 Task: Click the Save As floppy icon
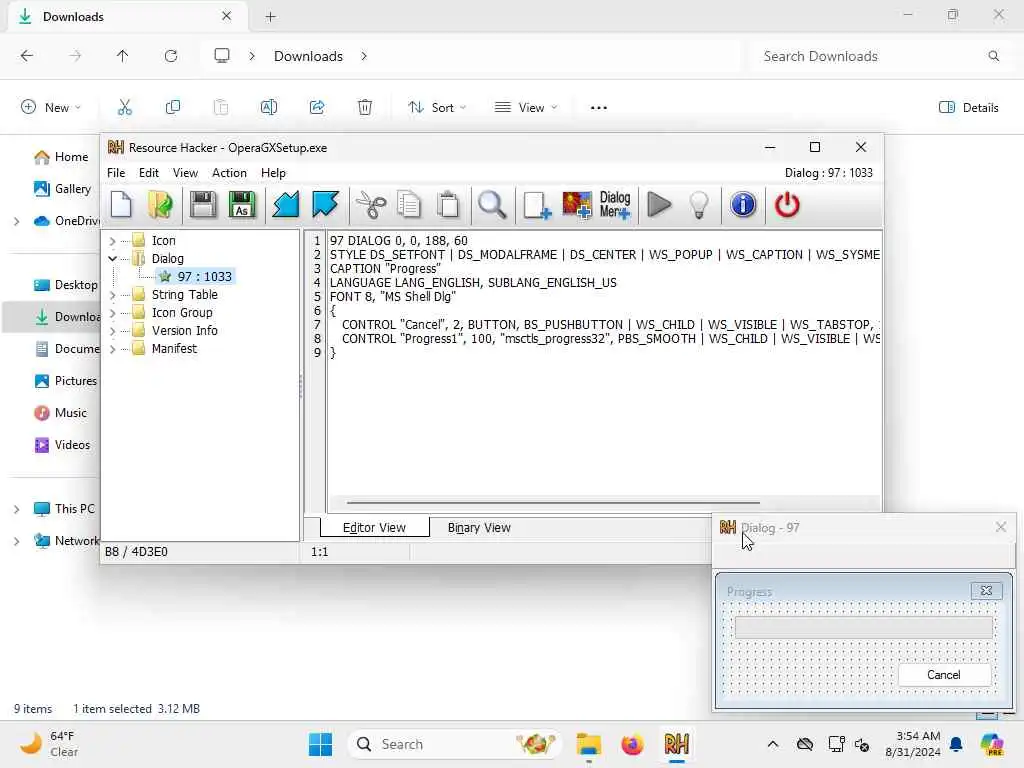(x=242, y=205)
